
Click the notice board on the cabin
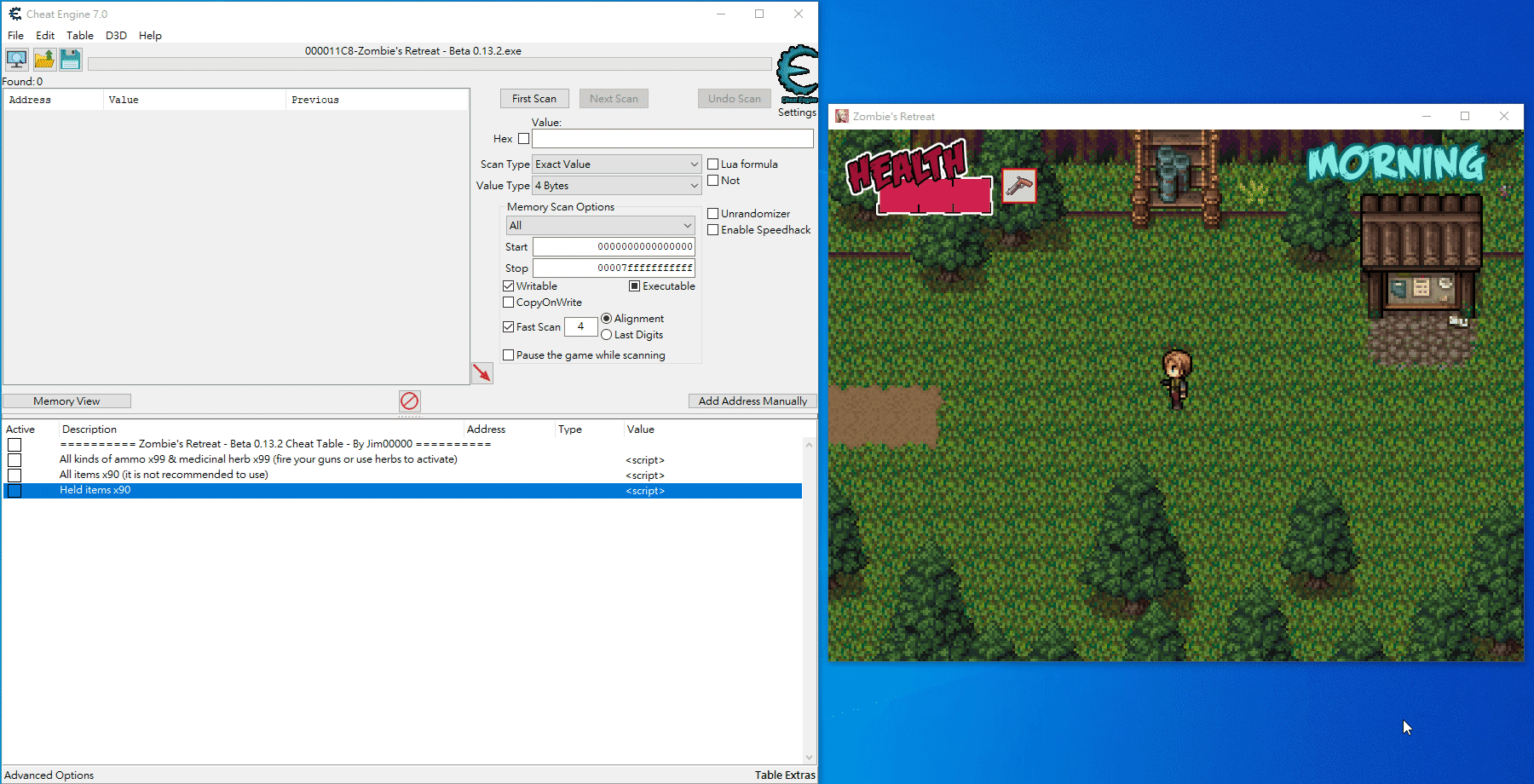tap(1421, 289)
